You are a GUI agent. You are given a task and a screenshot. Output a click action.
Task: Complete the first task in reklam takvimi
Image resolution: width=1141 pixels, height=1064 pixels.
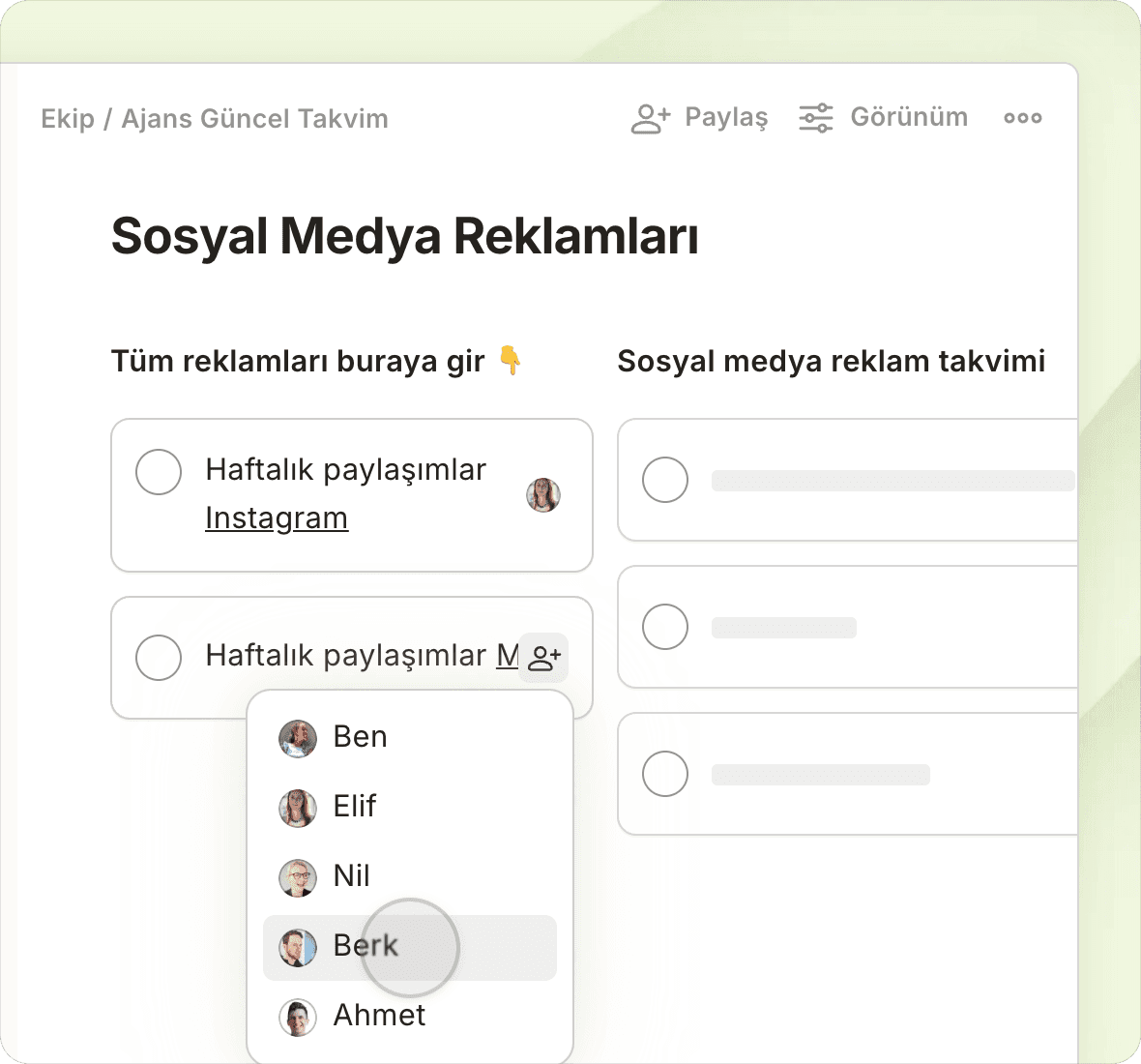point(665,480)
